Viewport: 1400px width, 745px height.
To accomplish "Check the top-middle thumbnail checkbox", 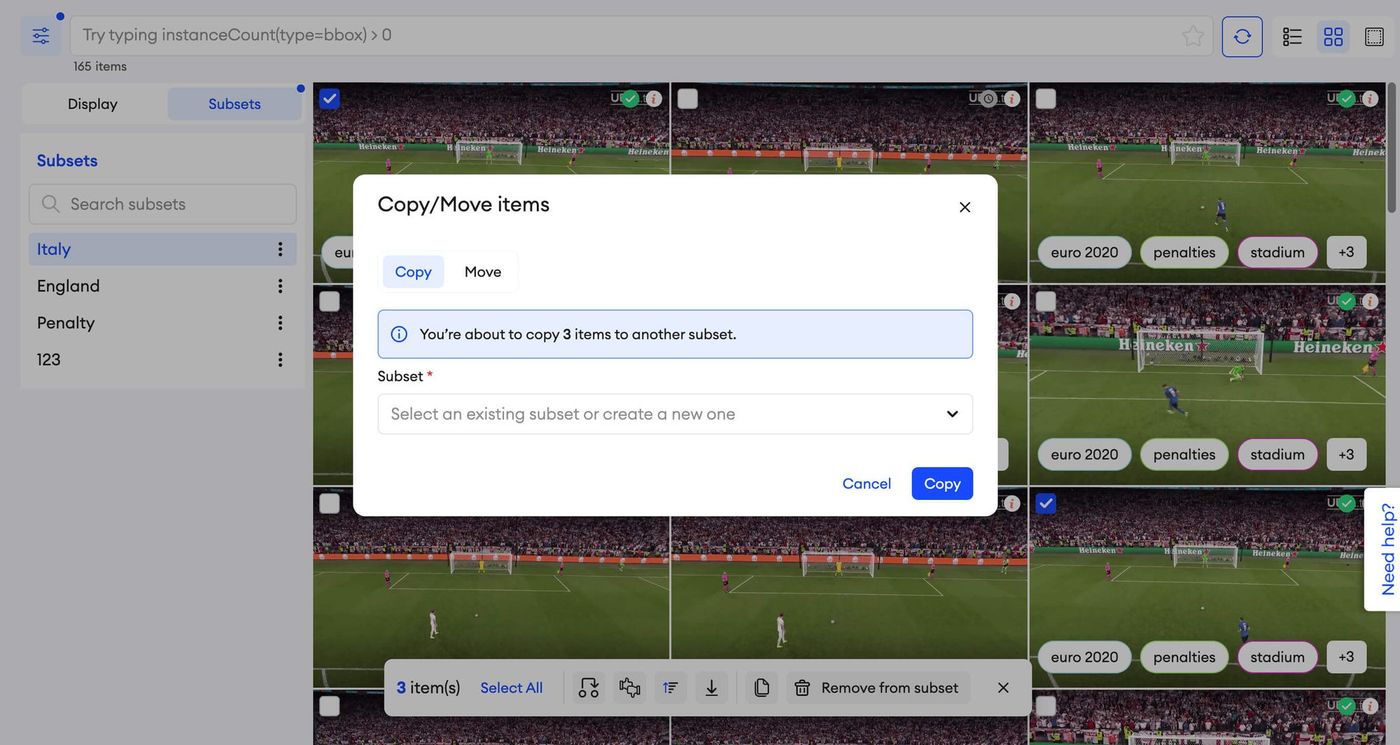I will pyautogui.click(x=688, y=99).
